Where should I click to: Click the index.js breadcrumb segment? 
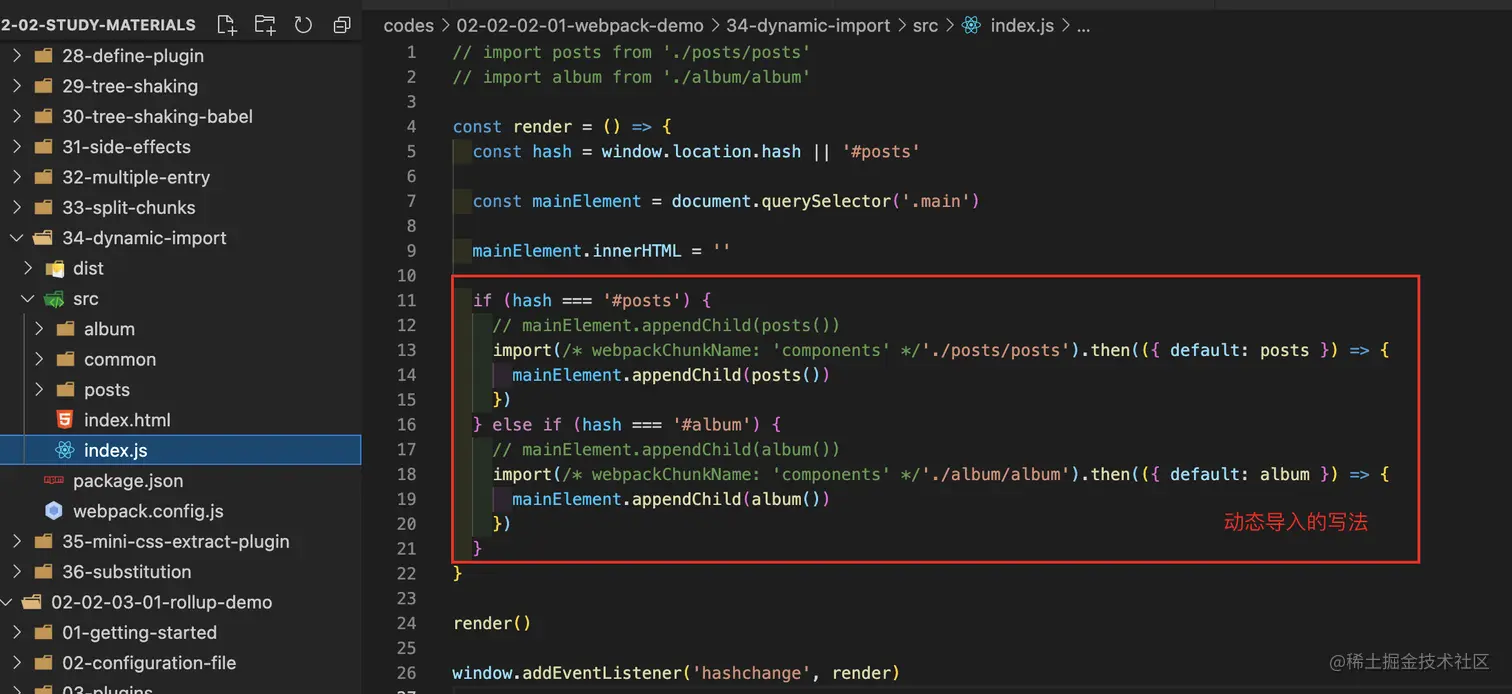(x=1022, y=26)
